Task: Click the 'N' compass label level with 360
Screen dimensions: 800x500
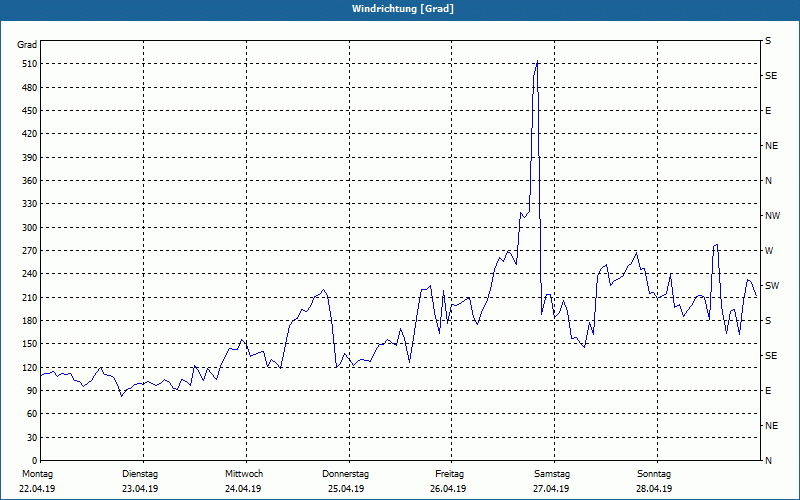Action: [x=768, y=181]
